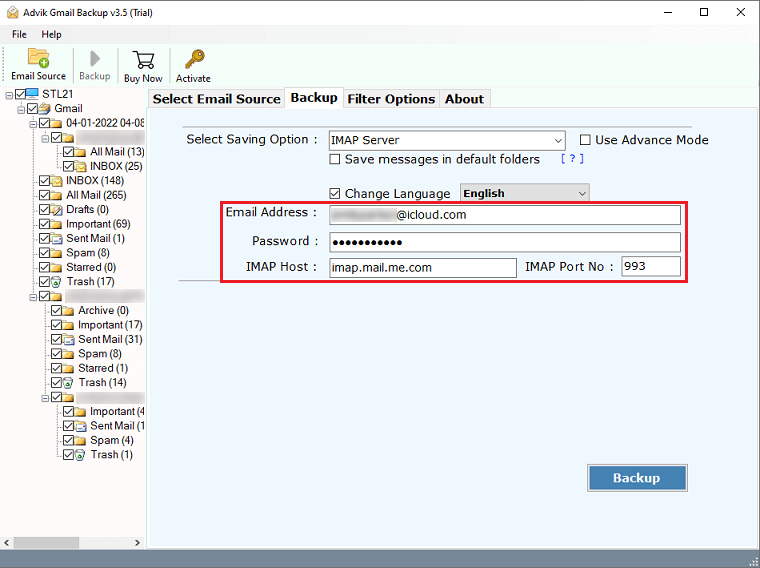The image size is (760, 568).
Task: Collapse the STL21 tree node
Action: click(9, 95)
